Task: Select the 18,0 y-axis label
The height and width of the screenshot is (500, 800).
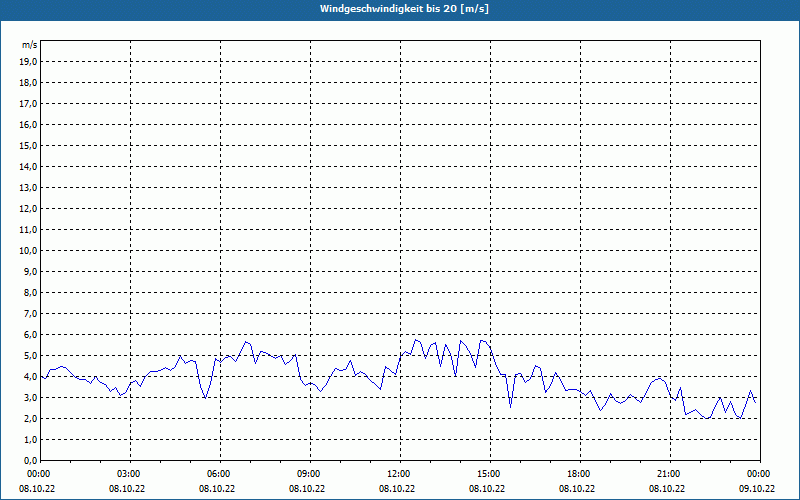Action: (x=28, y=83)
